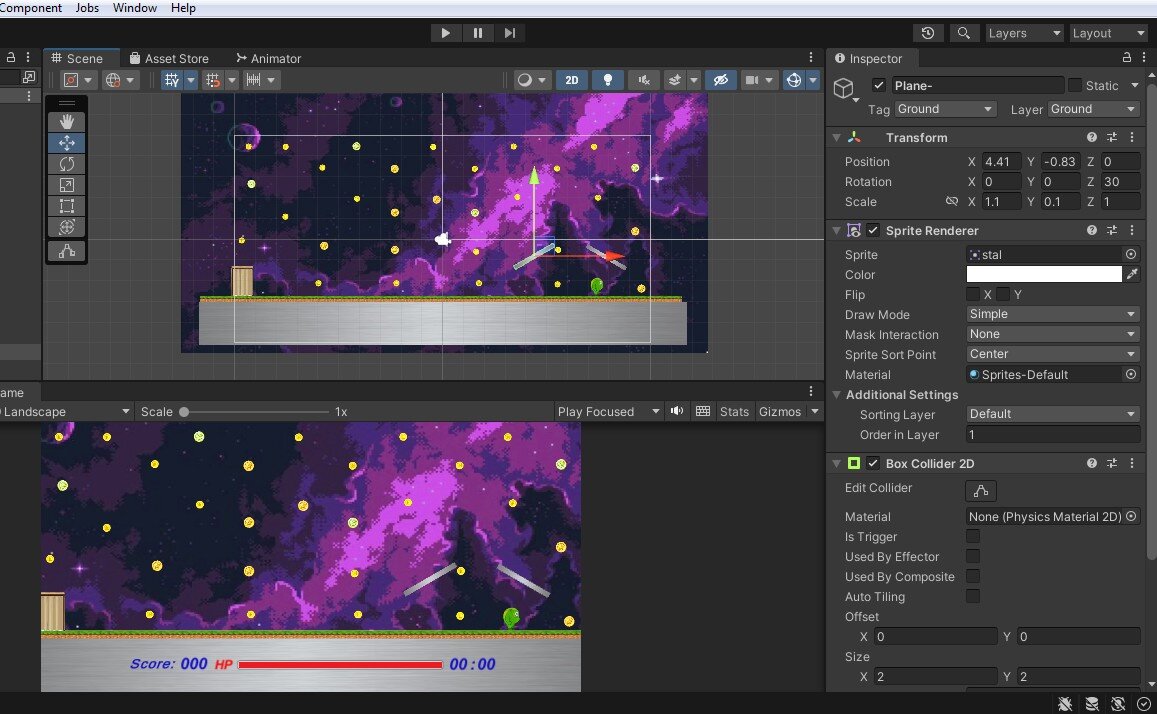Open Component menu
The height and width of the screenshot is (714, 1157).
pyautogui.click(x=30, y=8)
